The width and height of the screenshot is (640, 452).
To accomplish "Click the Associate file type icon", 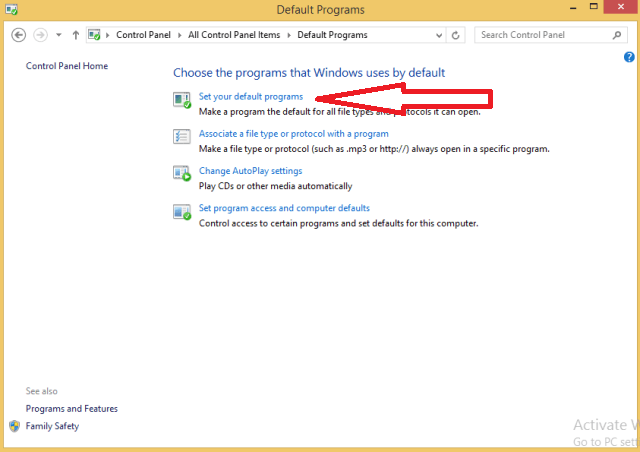I will pos(182,136).
